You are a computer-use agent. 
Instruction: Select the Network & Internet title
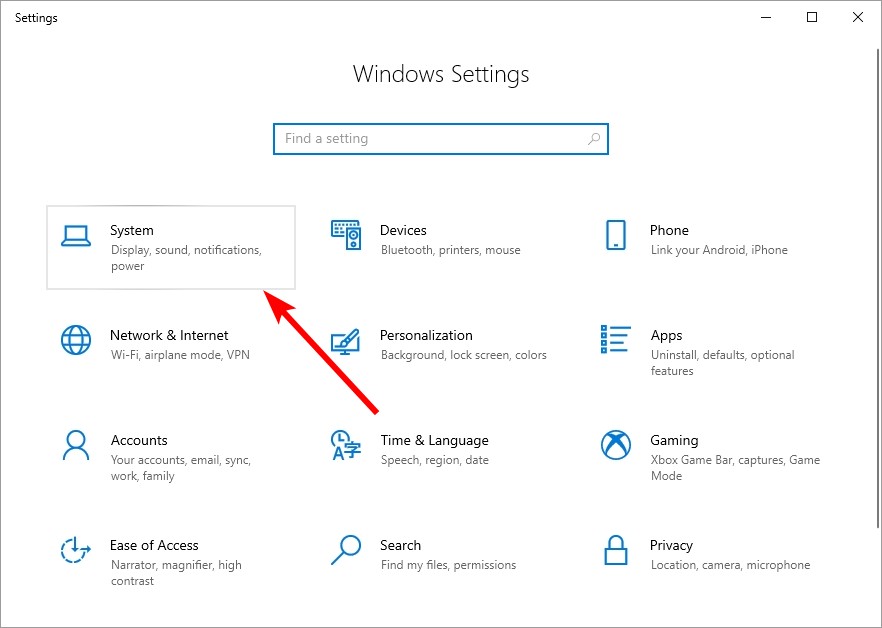[x=169, y=335]
